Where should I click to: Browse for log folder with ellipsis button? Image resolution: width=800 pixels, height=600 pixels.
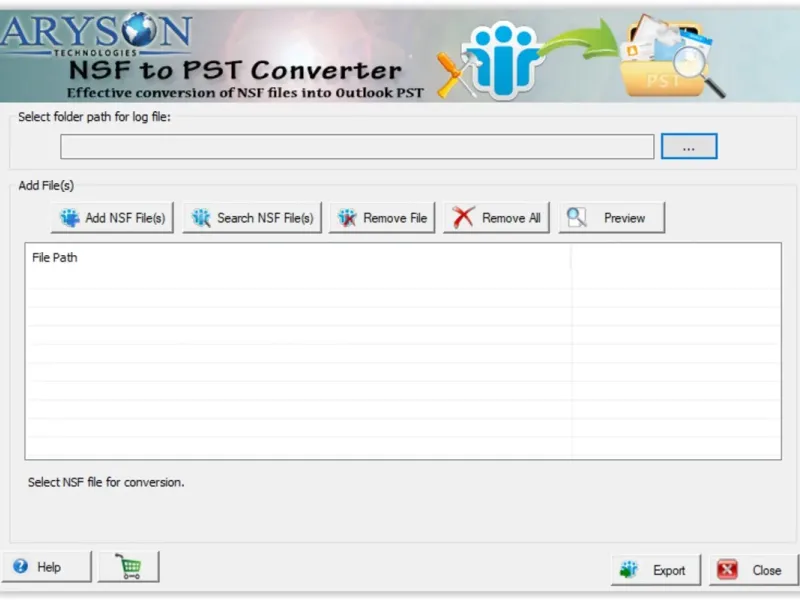click(x=689, y=146)
